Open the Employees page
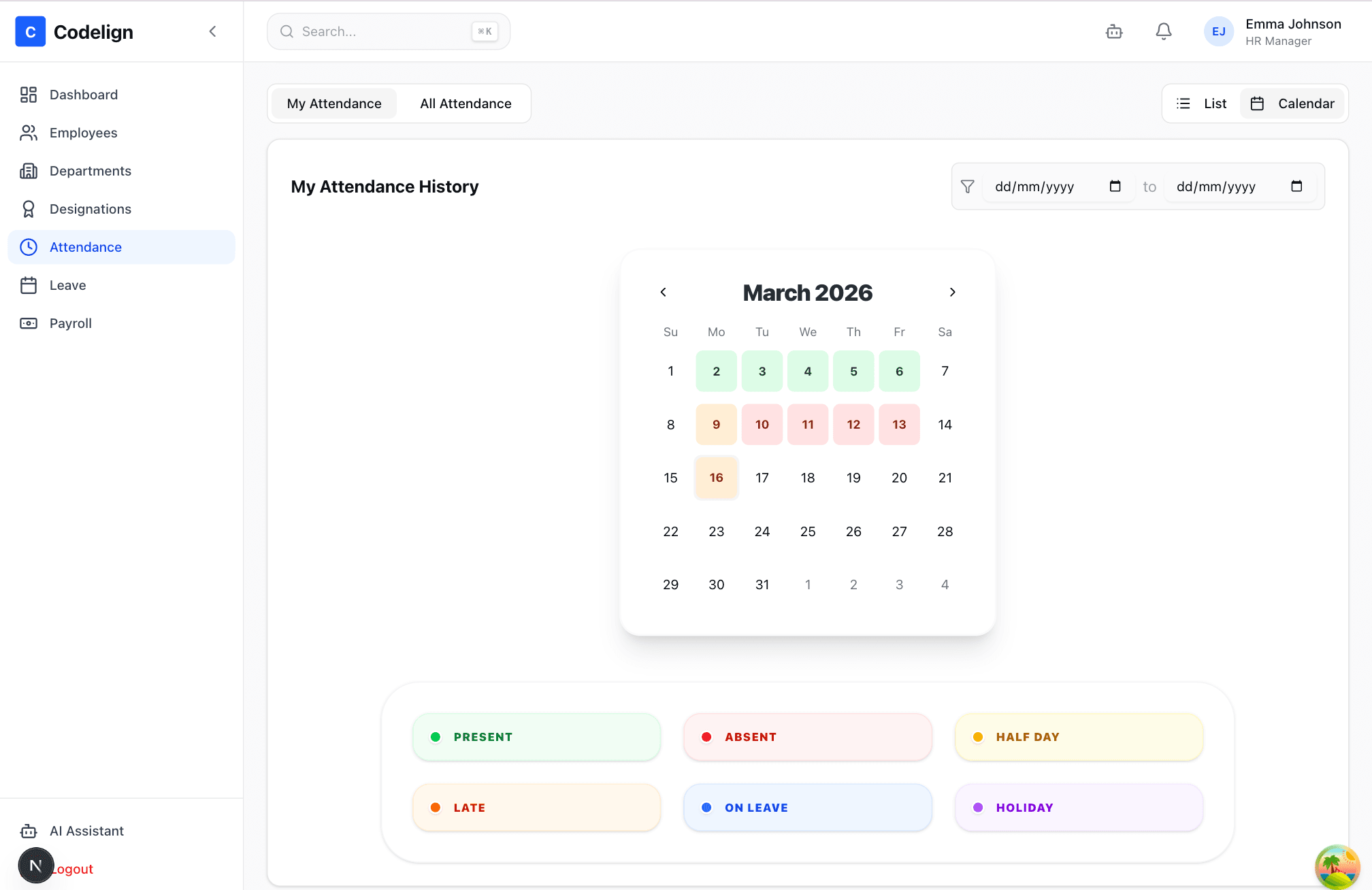Screen dimensions: 1372x890 [x=83, y=133]
